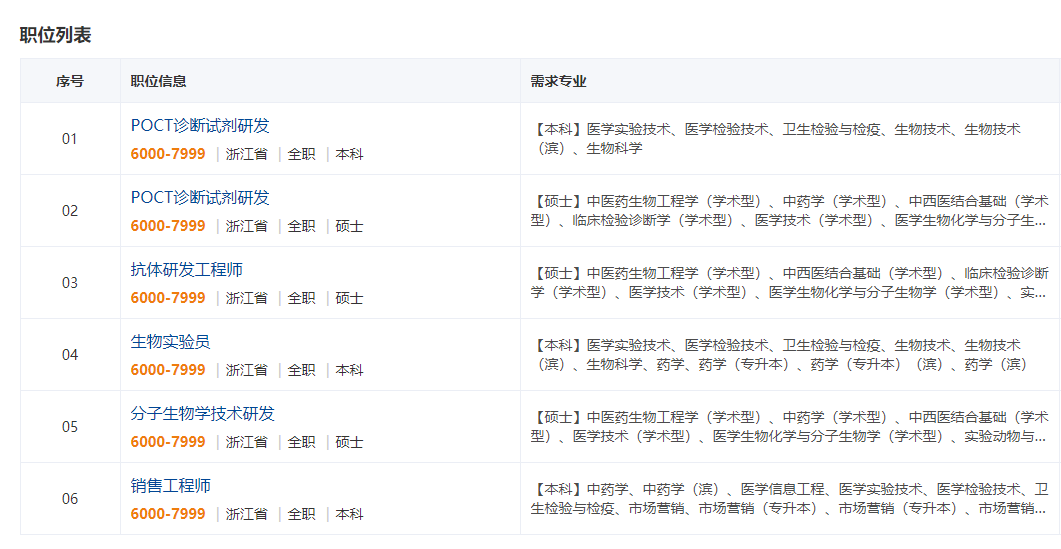Image resolution: width=1061 pixels, height=549 pixels.
Task: Click the 需求专业 column header
Action: coord(558,81)
